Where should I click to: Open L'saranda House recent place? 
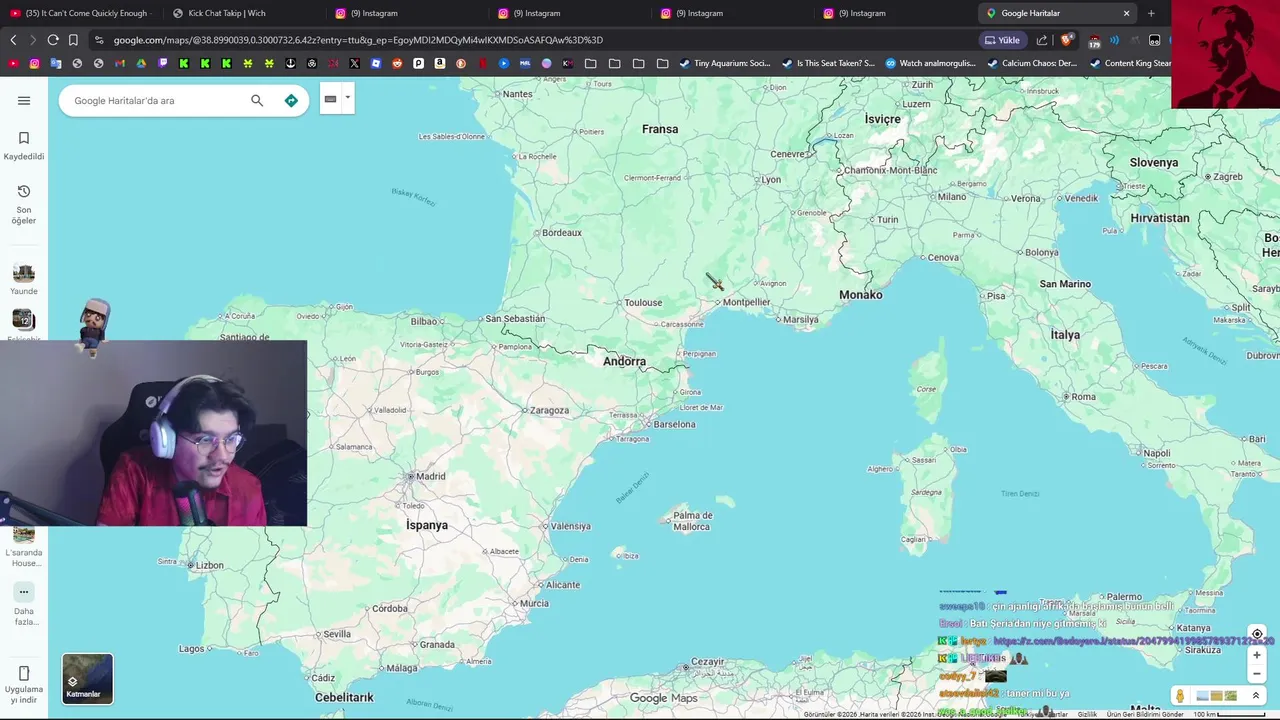[x=24, y=548]
